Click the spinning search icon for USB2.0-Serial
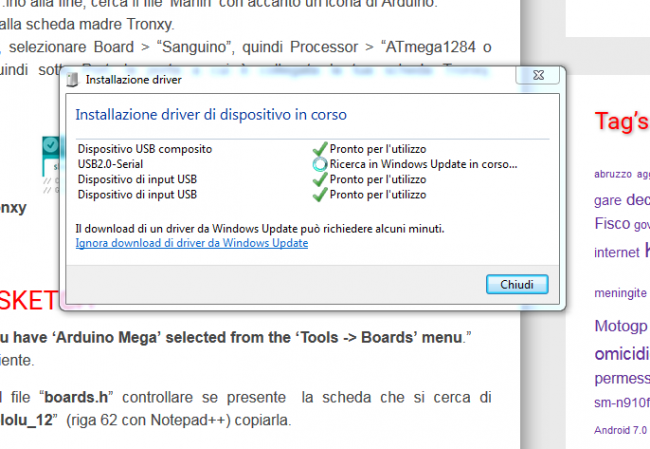This screenshot has height=449, width=650. click(319, 164)
